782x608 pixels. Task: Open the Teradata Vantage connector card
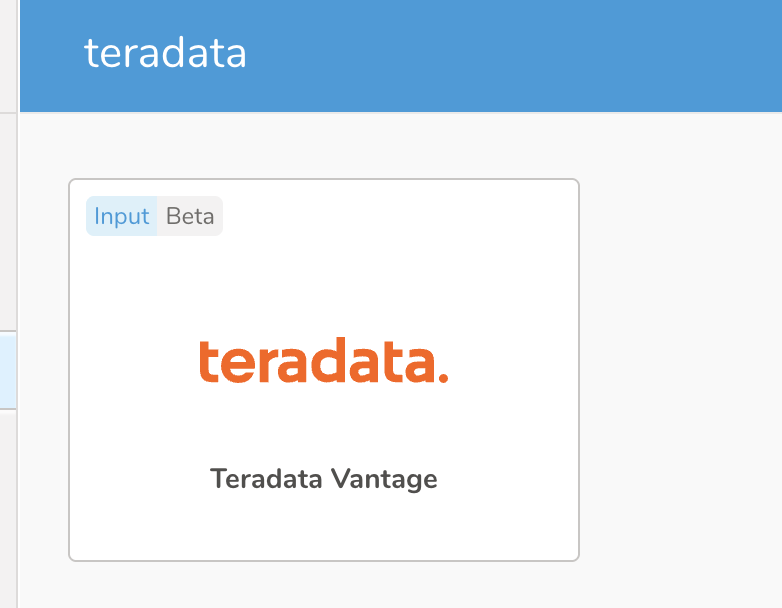323,300
